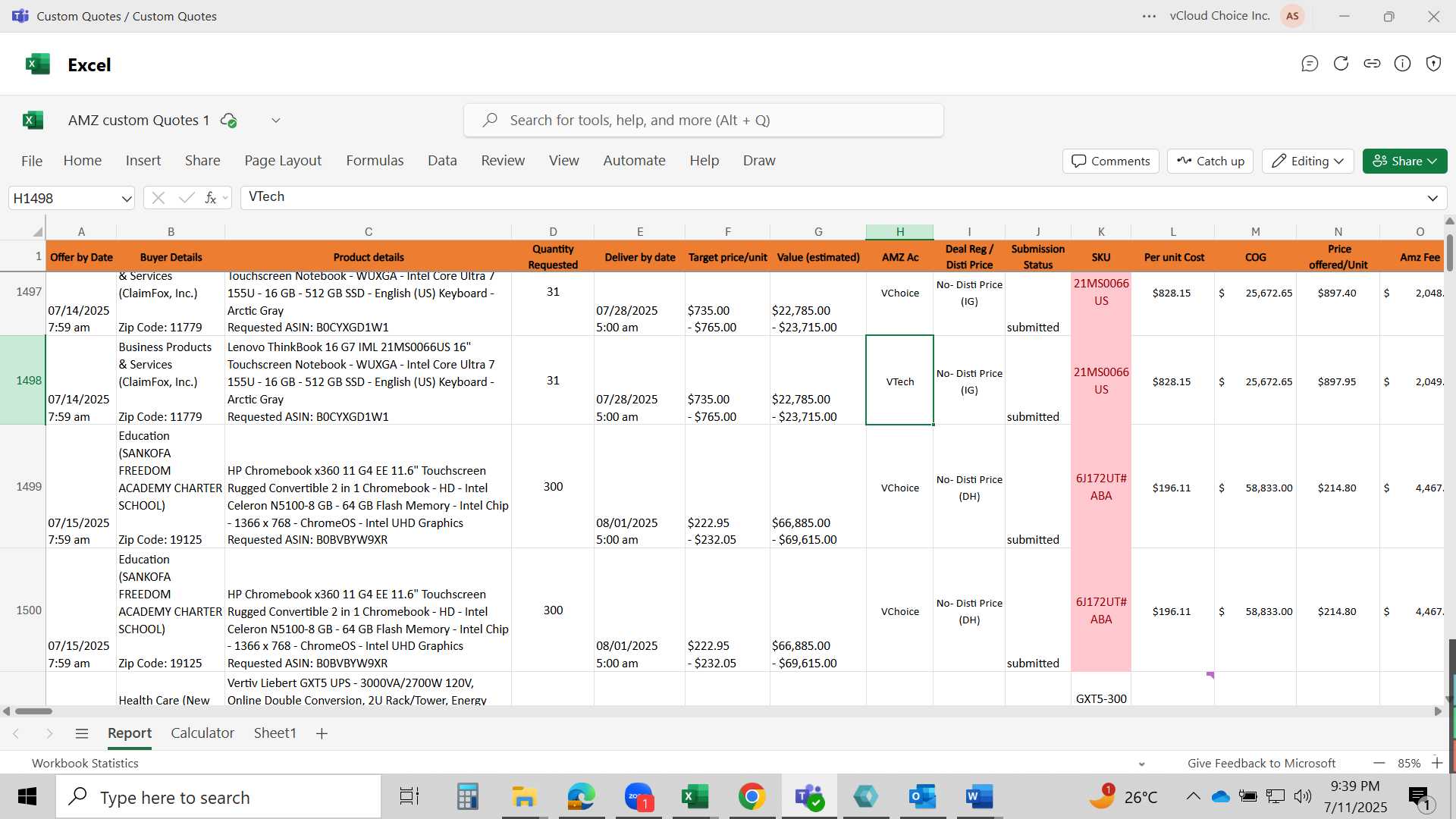This screenshot has width=1456, height=819.
Task: Open Word from the taskbar
Action: (x=979, y=796)
